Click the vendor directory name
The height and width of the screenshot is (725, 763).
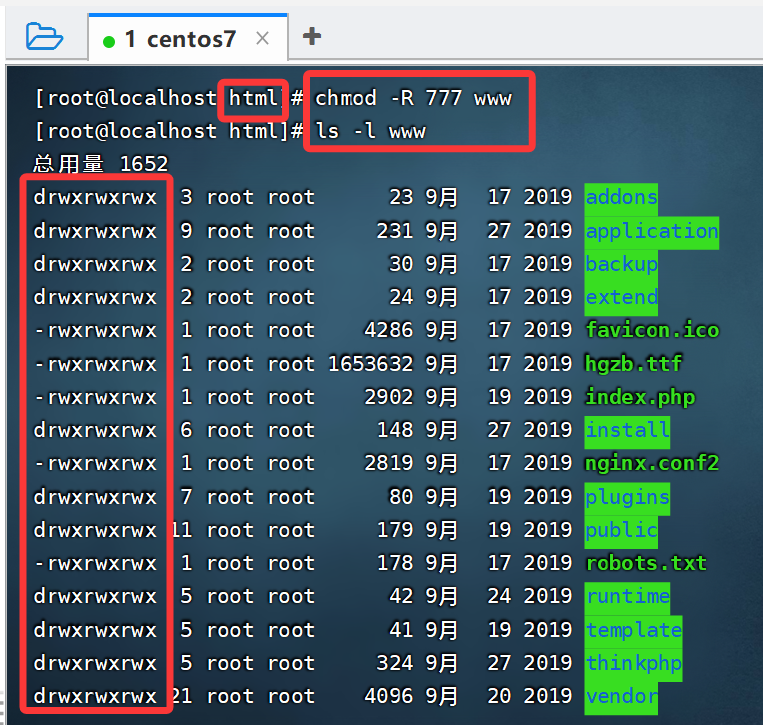(621, 697)
